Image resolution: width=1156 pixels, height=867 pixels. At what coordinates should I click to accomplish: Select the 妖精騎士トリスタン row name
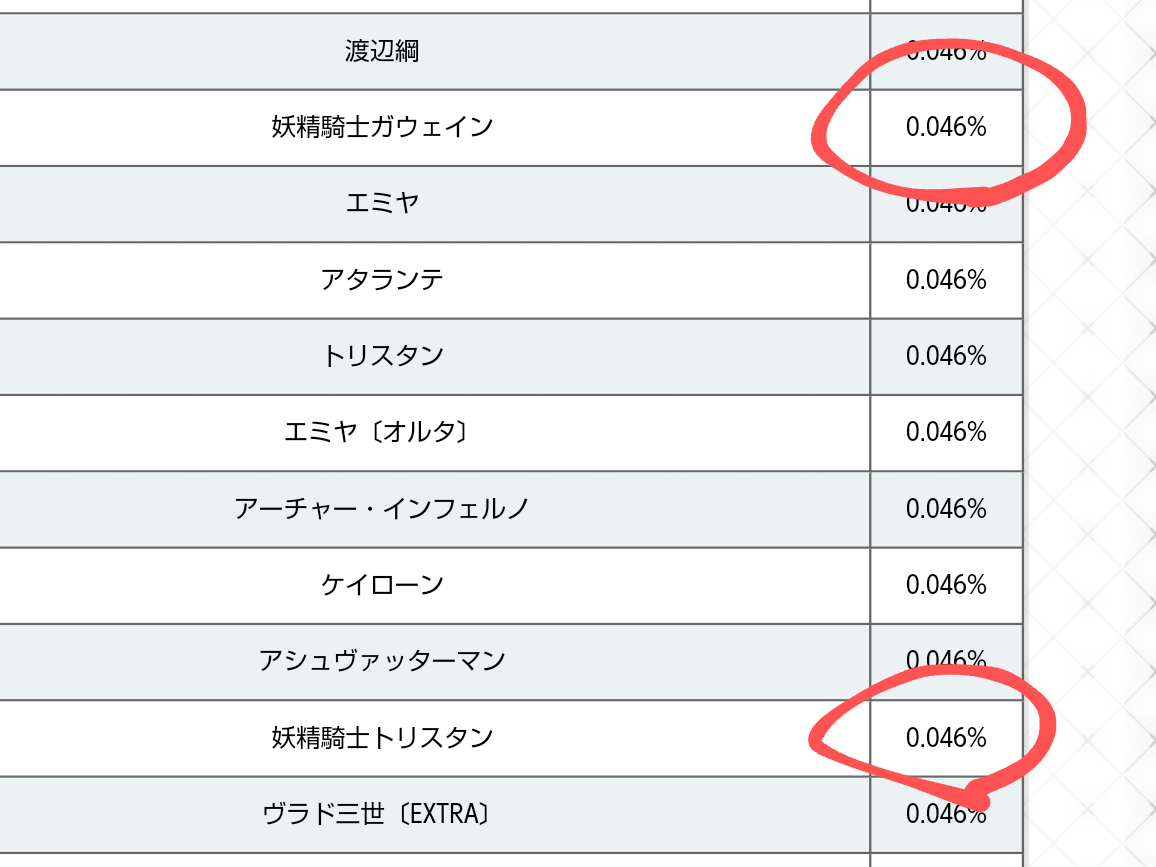coord(382,737)
